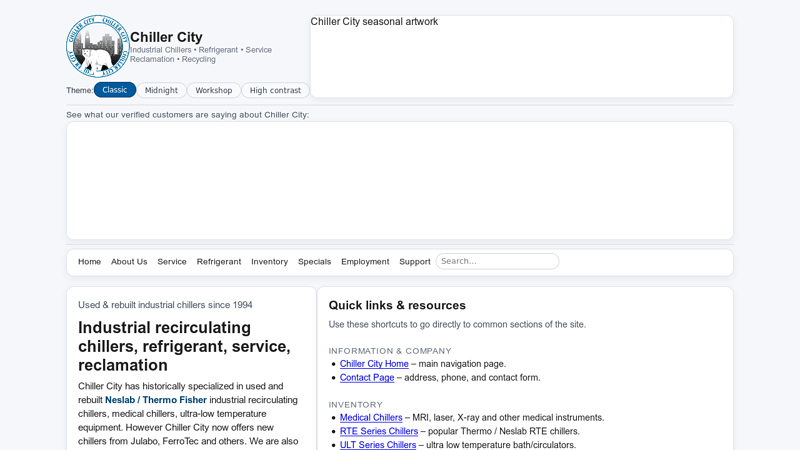Open the Medical Chillers link
Screen dimensions: 800x450
371,418
